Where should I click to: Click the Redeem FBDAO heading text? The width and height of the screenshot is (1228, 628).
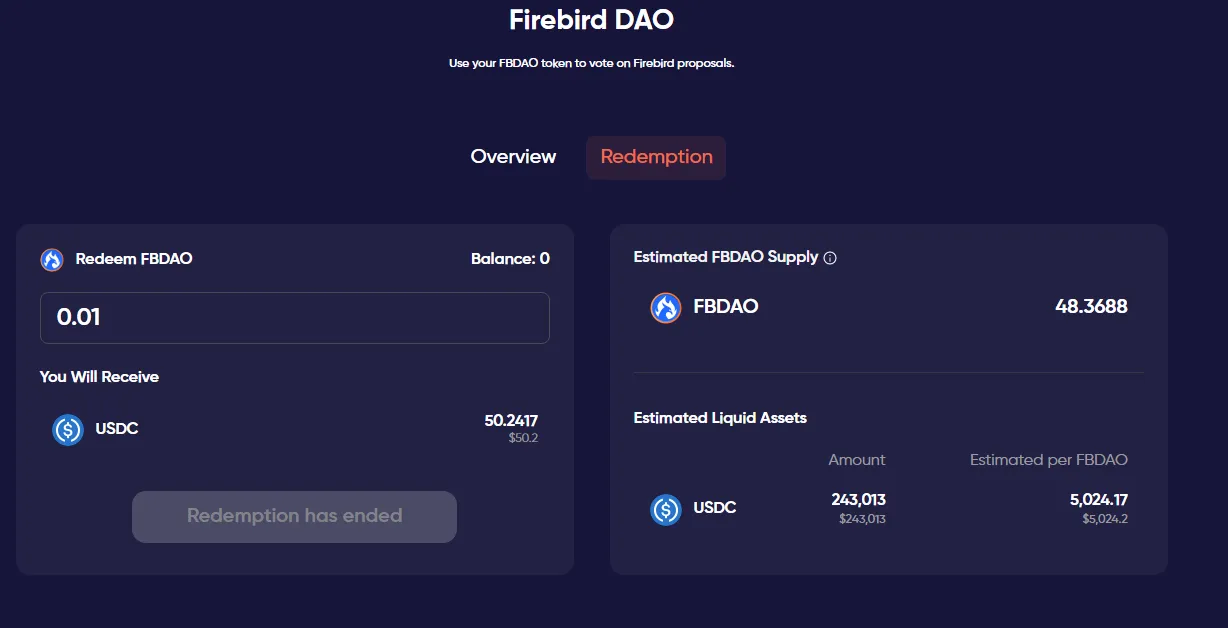click(134, 259)
